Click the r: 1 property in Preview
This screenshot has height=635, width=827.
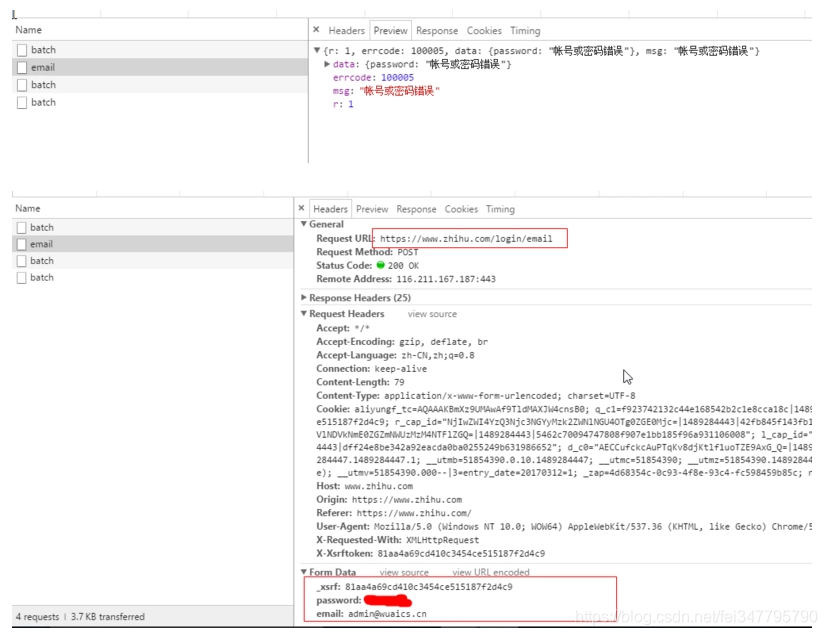[343, 104]
